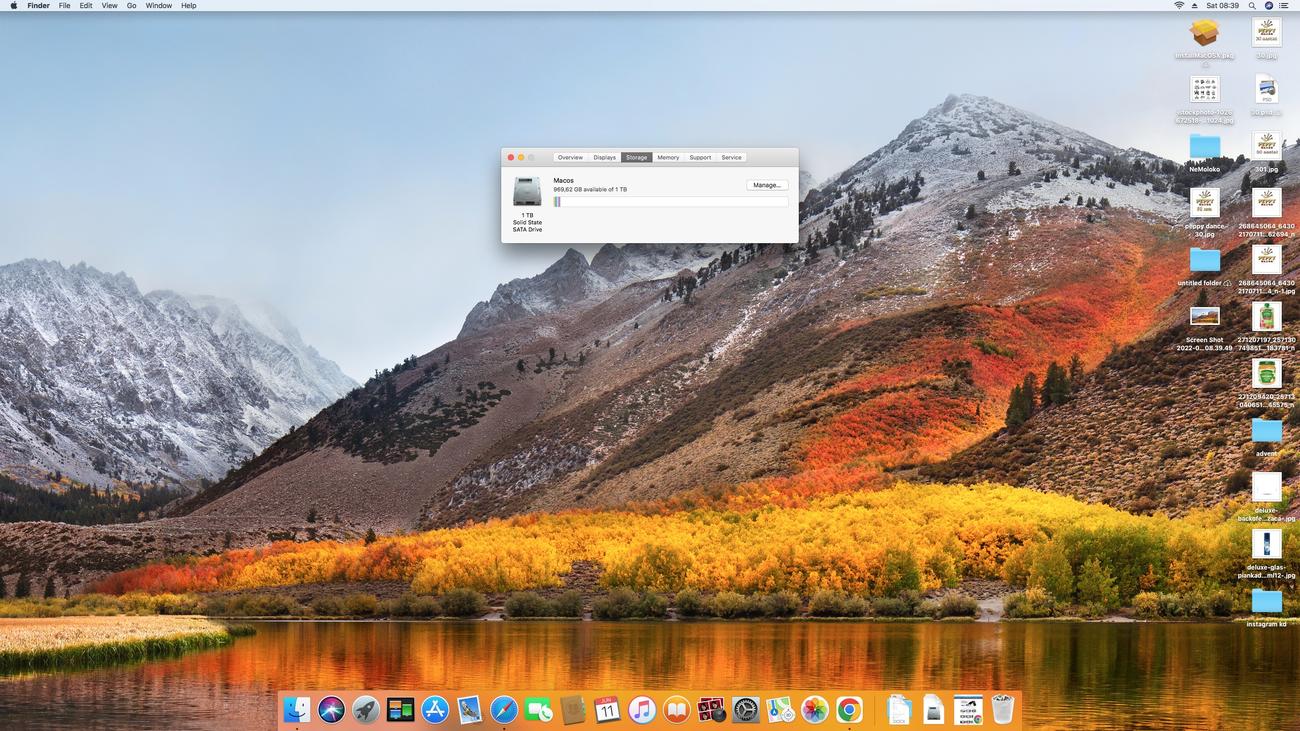Select peppy dance-30.jpg on desktop

pyautogui.click(x=1204, y=201)
